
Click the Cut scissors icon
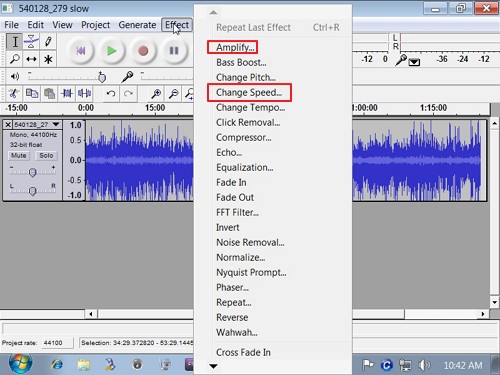pyautogui.click(x=14, y=93)
